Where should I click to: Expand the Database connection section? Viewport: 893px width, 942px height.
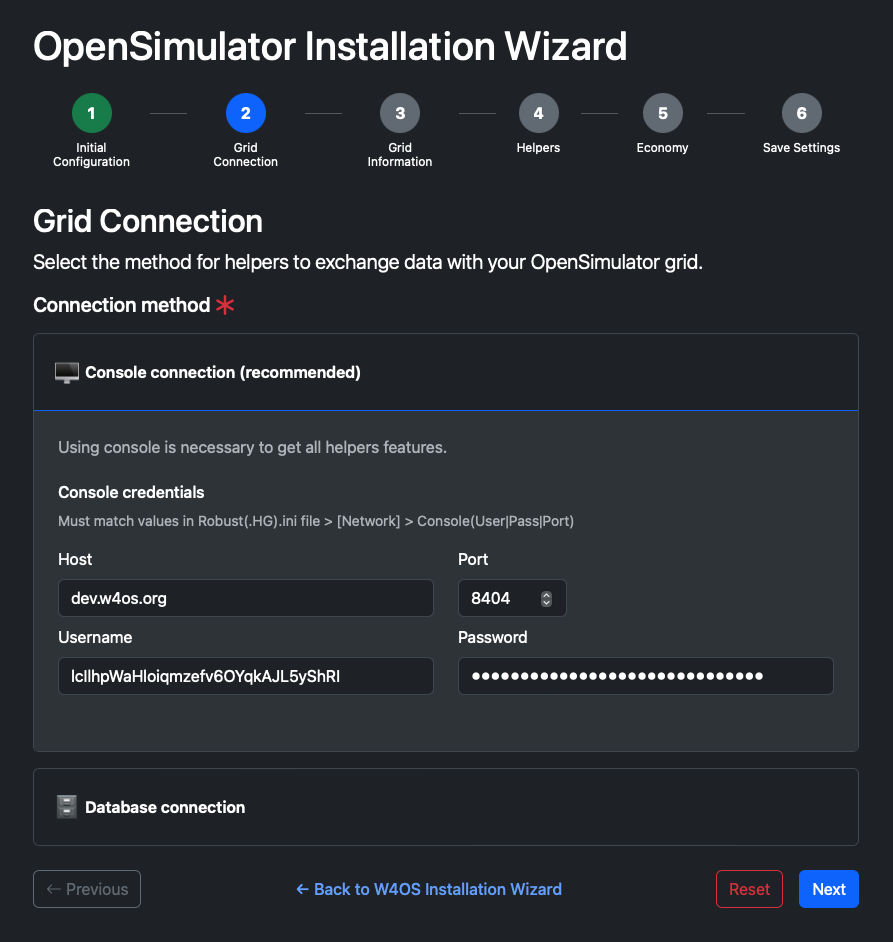click(446, 807)
